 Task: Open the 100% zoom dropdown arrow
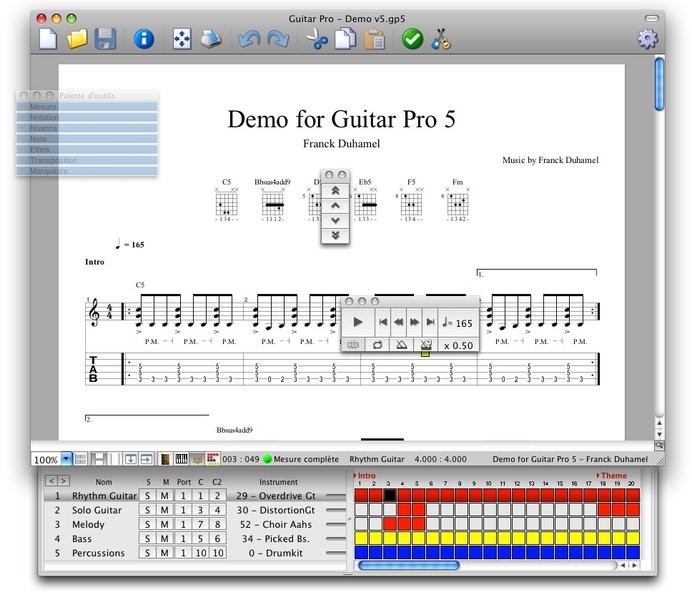point(66,459)
